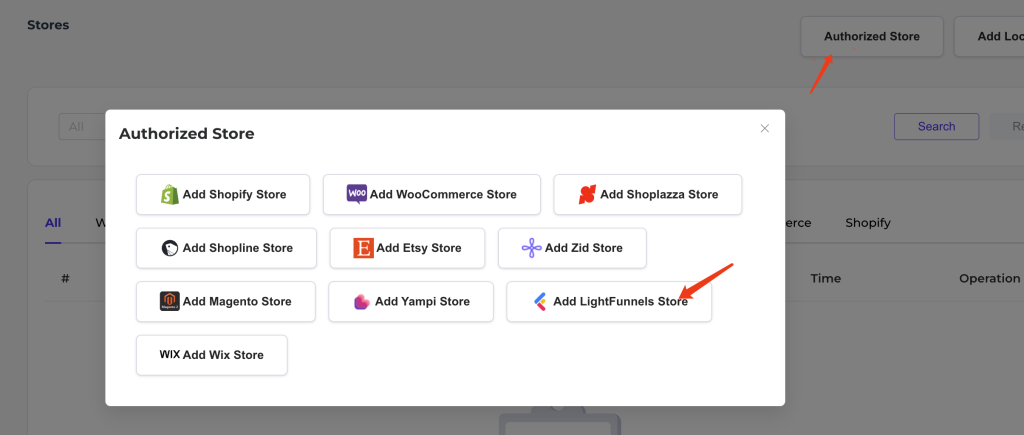Select Add WooCommerce Store text label
This screenshot has height=435, width=1024.
(443, 195)
